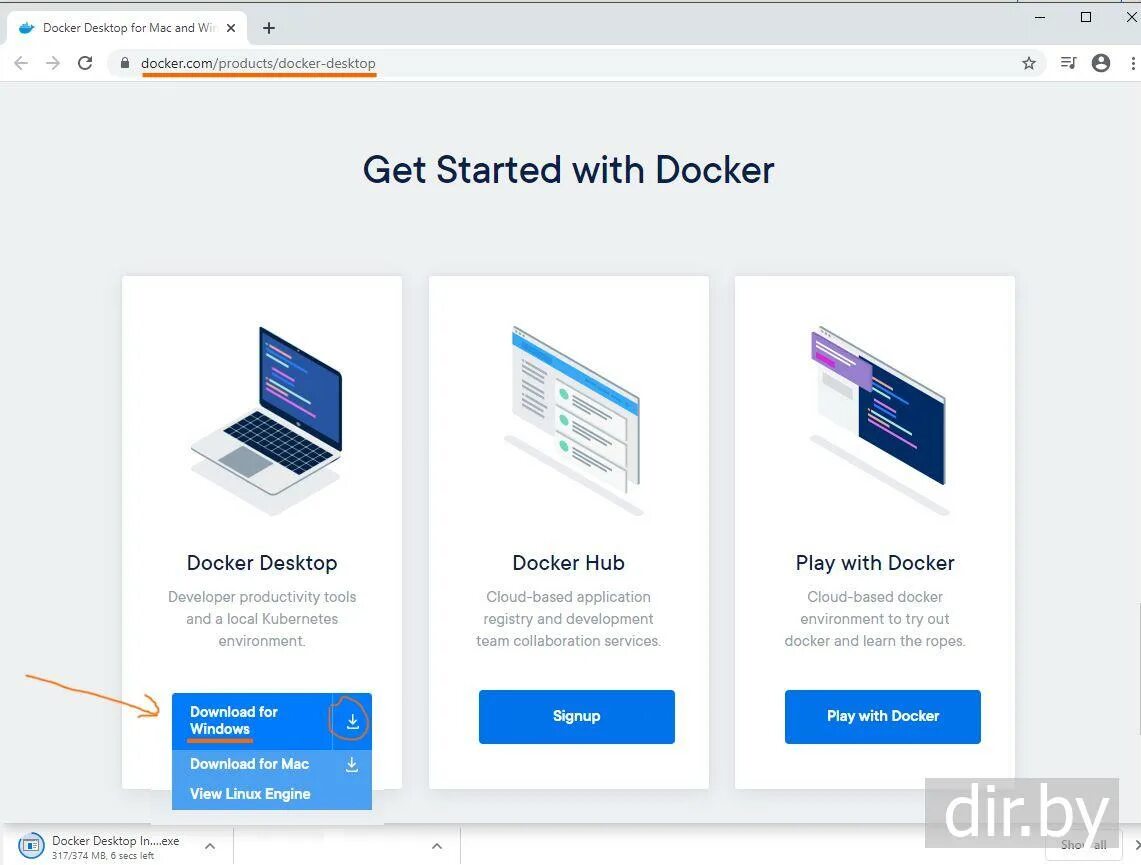Reload the page with refresh icon
1141x865 pixels.
(85, 63)
